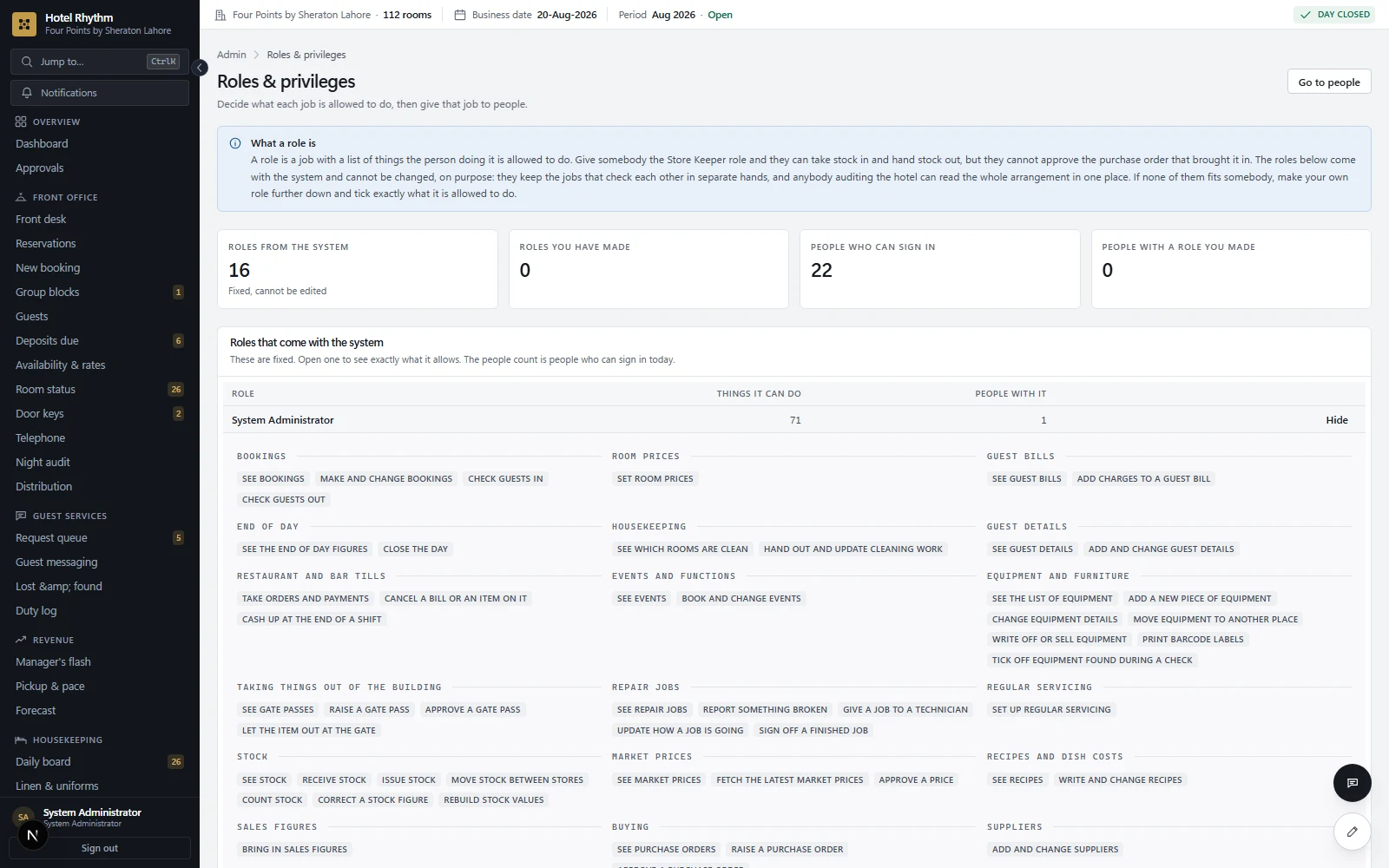This screenshot has width=1389, height=868.
Task: Click the magnifier icon in Jump to
Action: point(27,62)
